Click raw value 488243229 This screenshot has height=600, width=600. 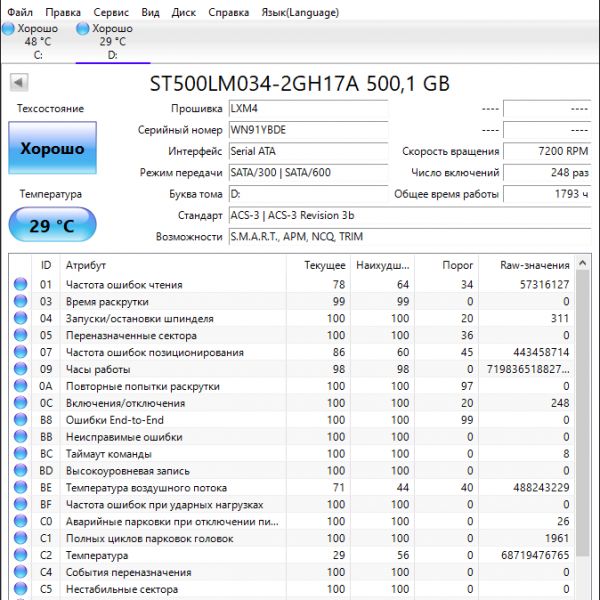[541, 488]
